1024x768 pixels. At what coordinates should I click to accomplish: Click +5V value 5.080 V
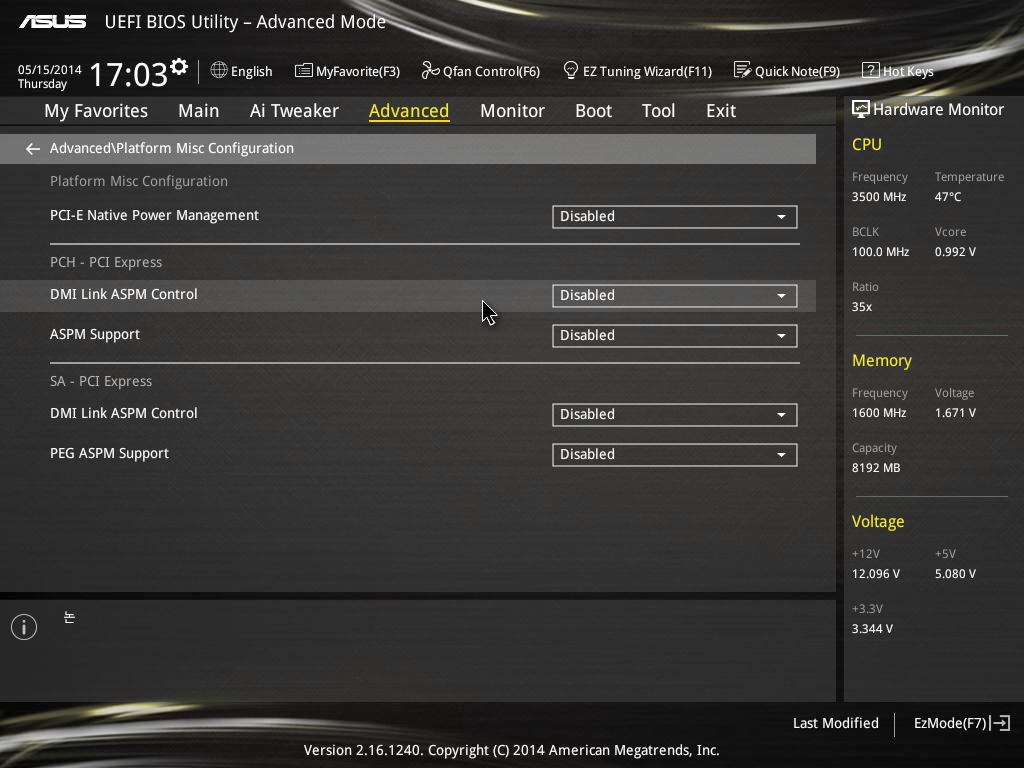[955, 573]
